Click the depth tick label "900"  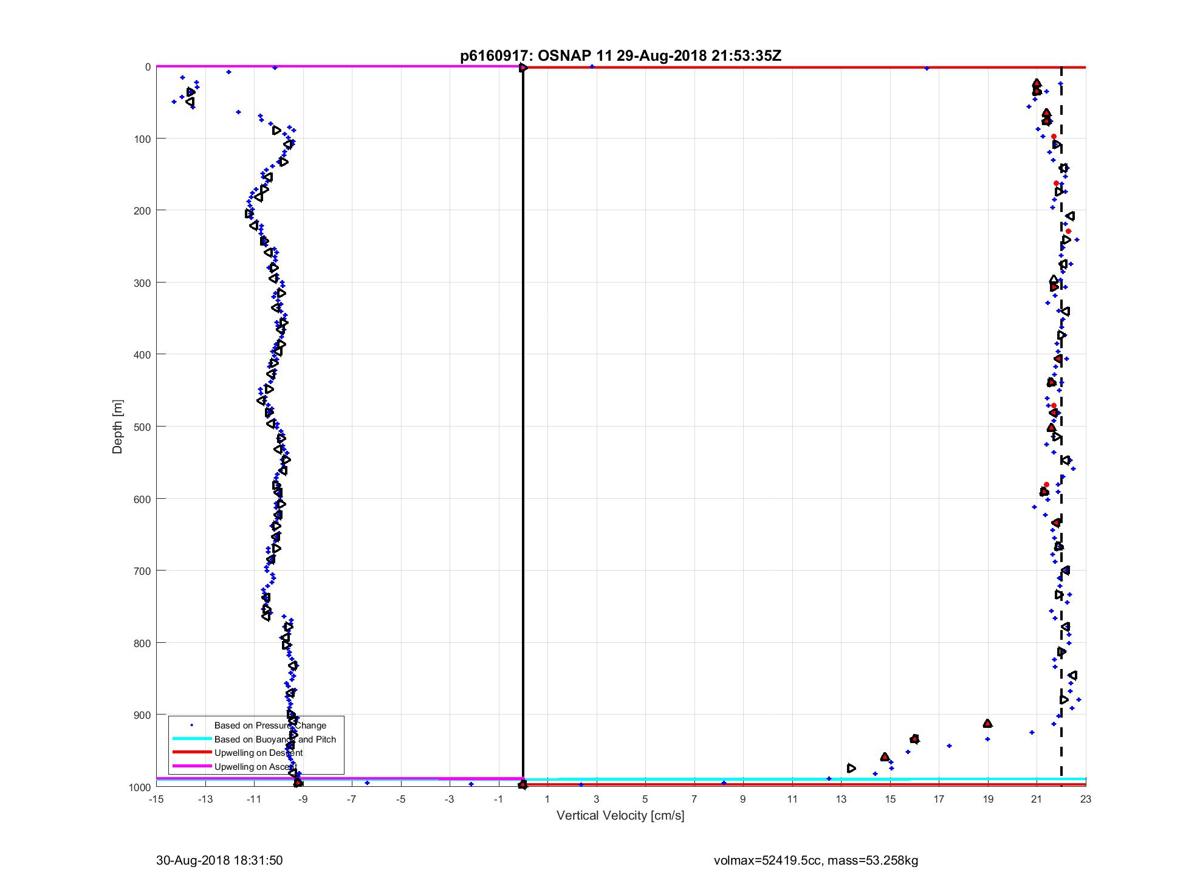point(142,715)
